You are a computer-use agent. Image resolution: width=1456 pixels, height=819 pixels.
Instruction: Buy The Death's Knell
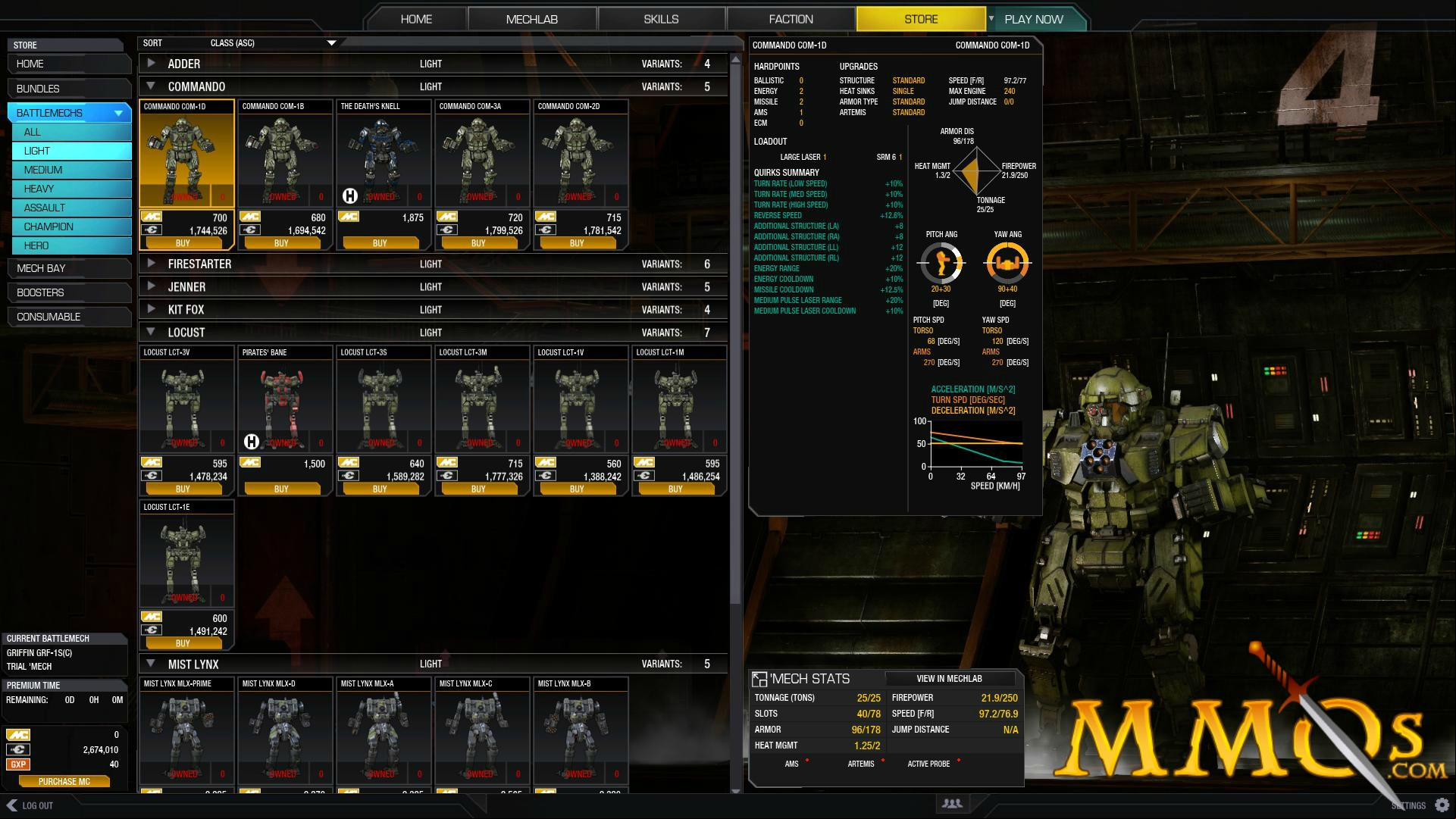coord(380,243)
